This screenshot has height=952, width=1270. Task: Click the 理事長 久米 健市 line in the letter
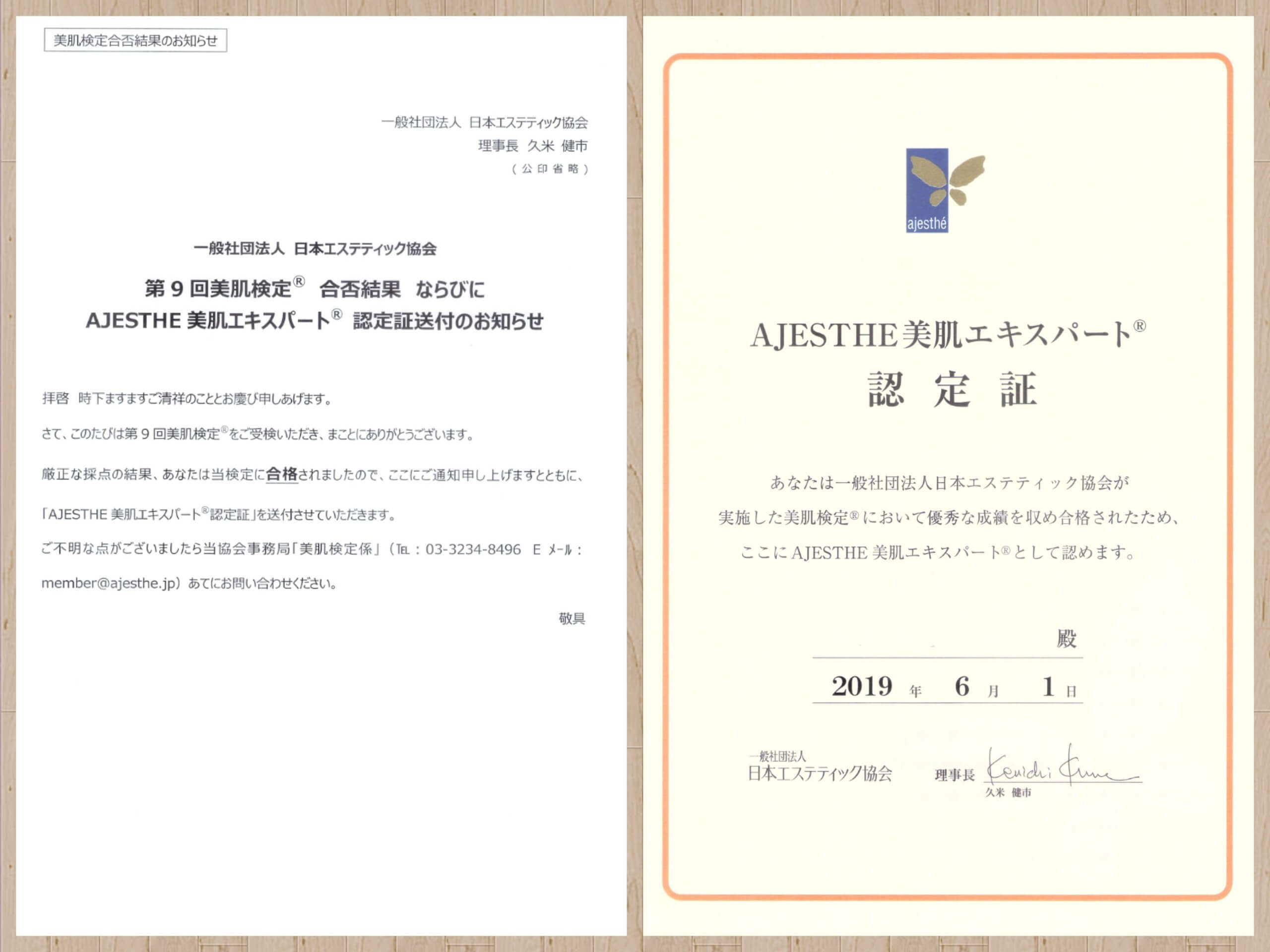tap(532, 146)
